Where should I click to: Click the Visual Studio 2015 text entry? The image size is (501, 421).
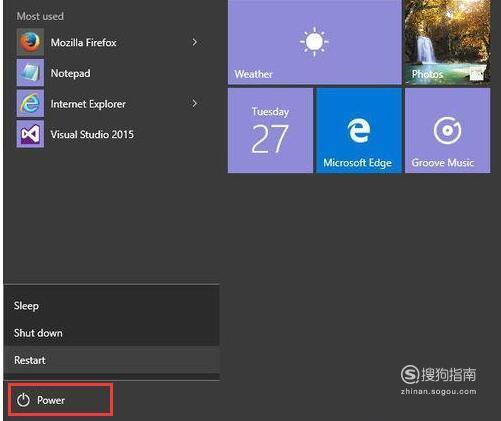[x=92, y=134]
